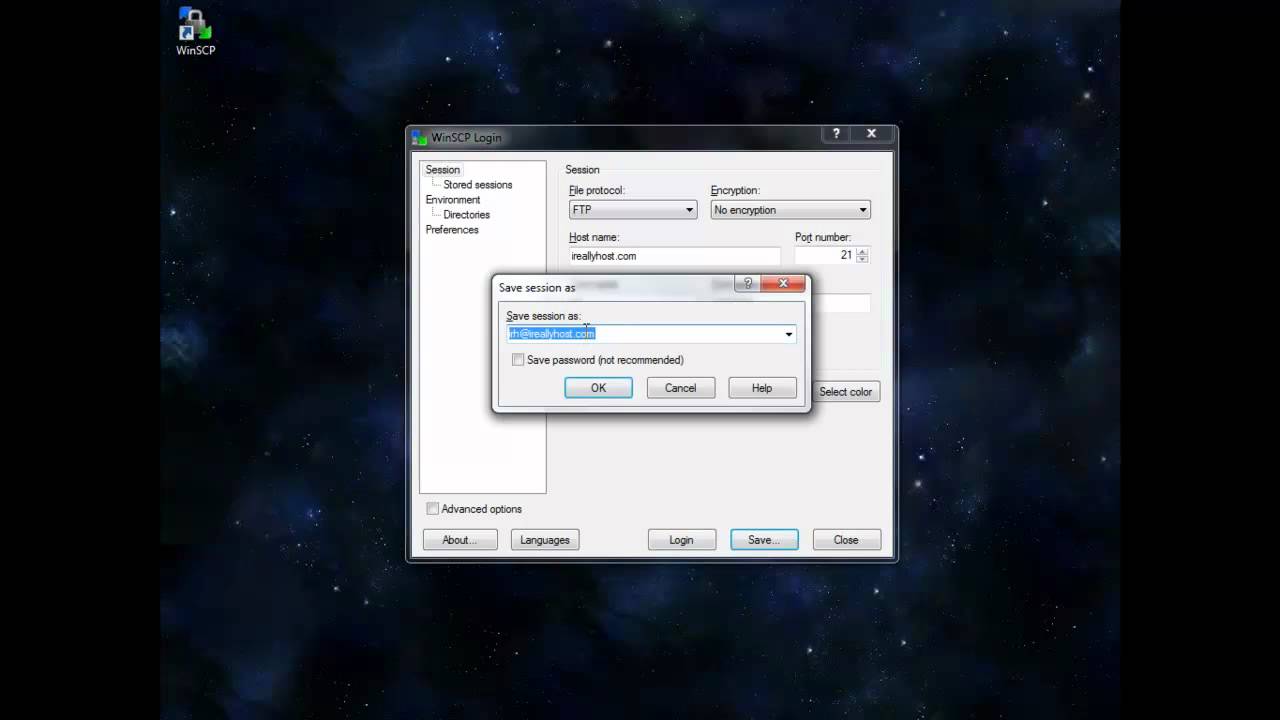
Task: Click the Save... button
Action: point(764,540)
